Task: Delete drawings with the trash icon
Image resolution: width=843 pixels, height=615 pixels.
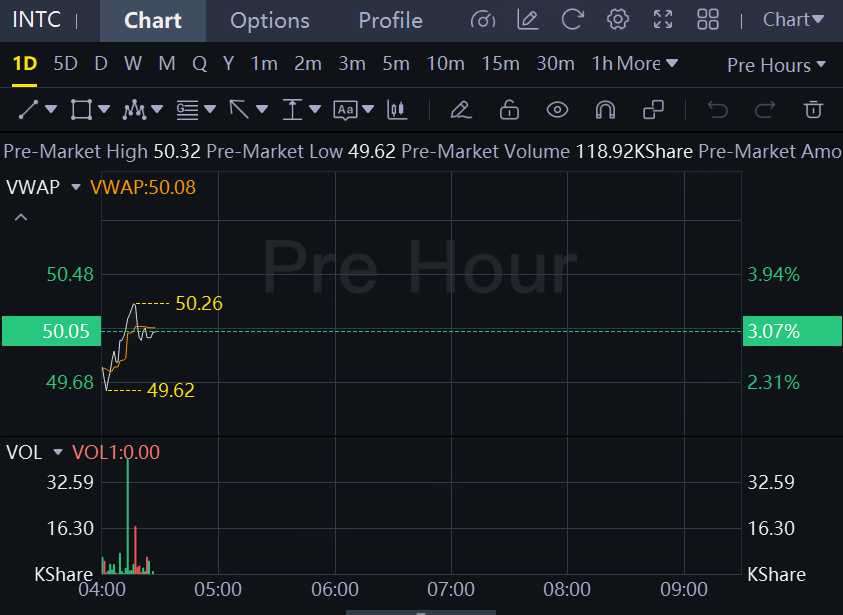Action: (x=814, y=109)
